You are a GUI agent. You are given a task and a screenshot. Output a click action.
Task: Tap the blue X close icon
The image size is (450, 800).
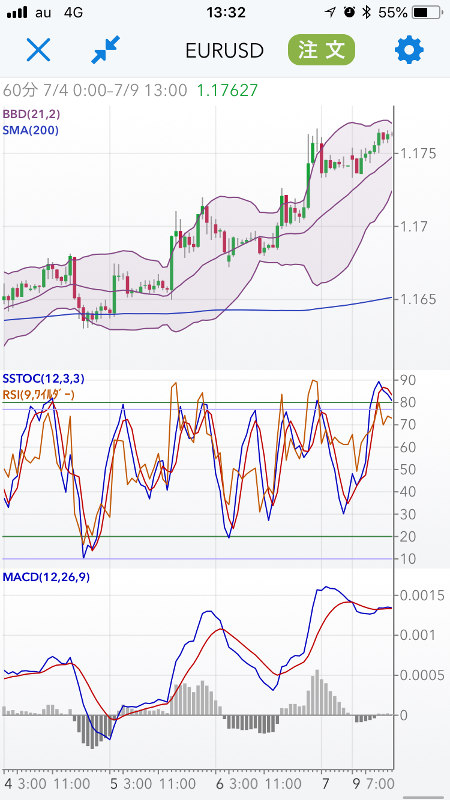pyautogui.click(x=38, y=50)
